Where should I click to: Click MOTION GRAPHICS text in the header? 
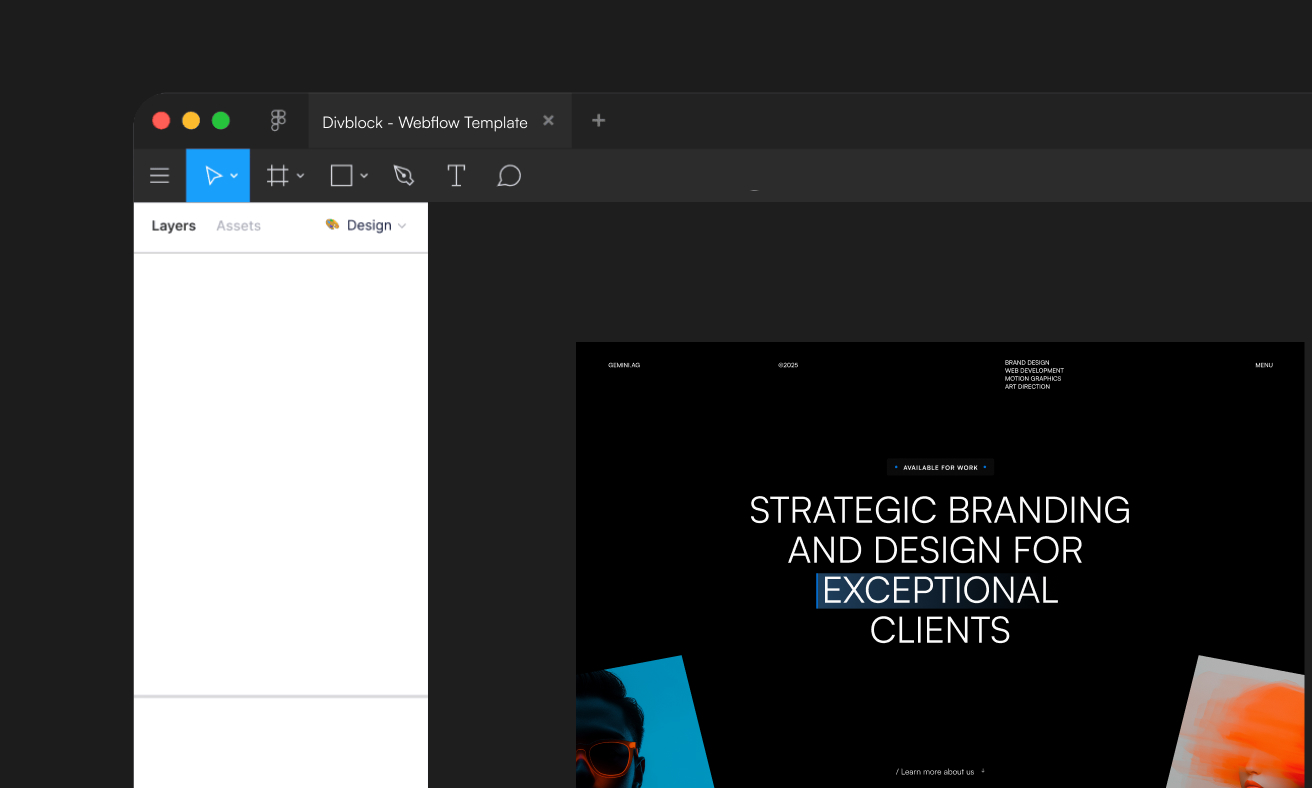pyautogui.click(x=1033, y=379)
